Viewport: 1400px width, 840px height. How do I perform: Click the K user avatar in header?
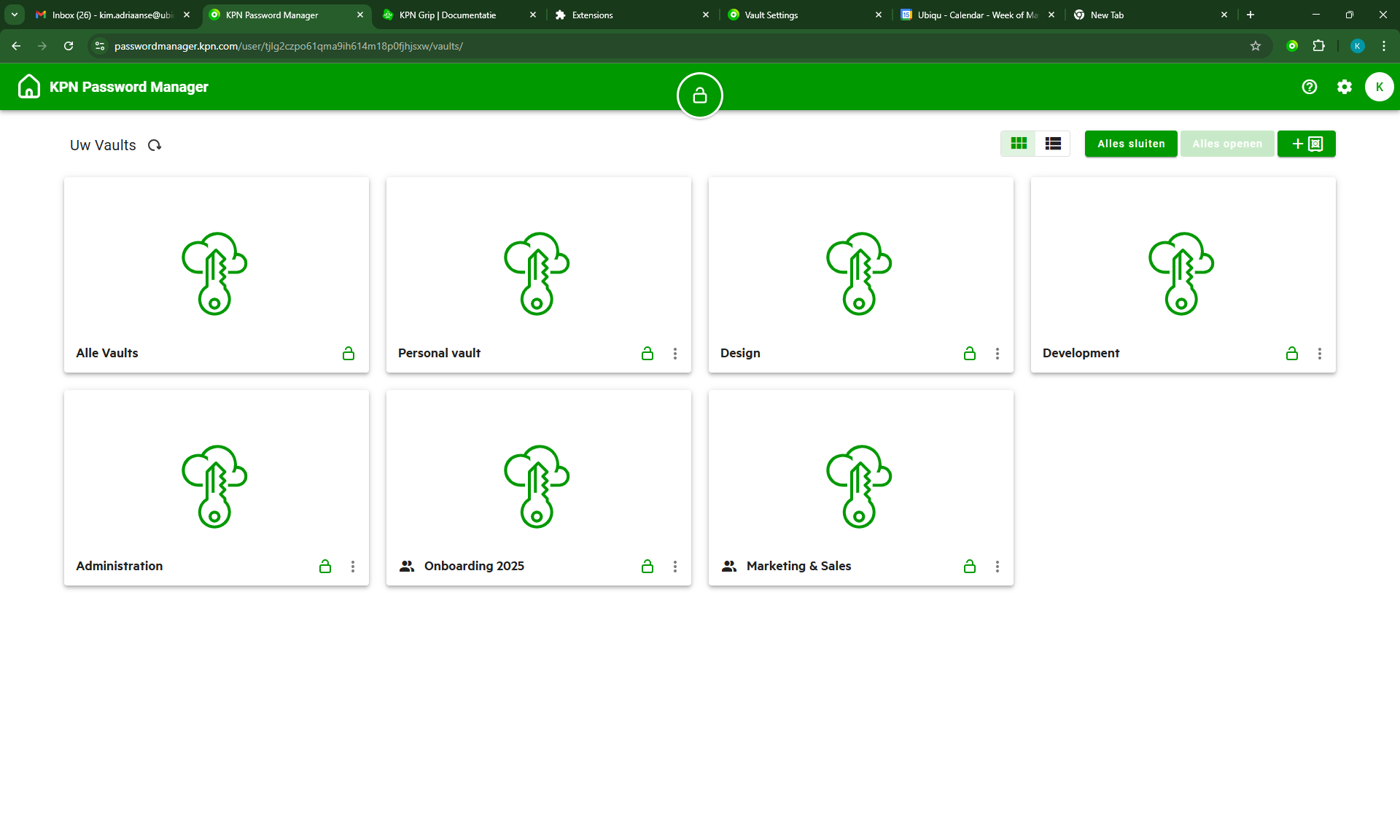click(1378, 87)
